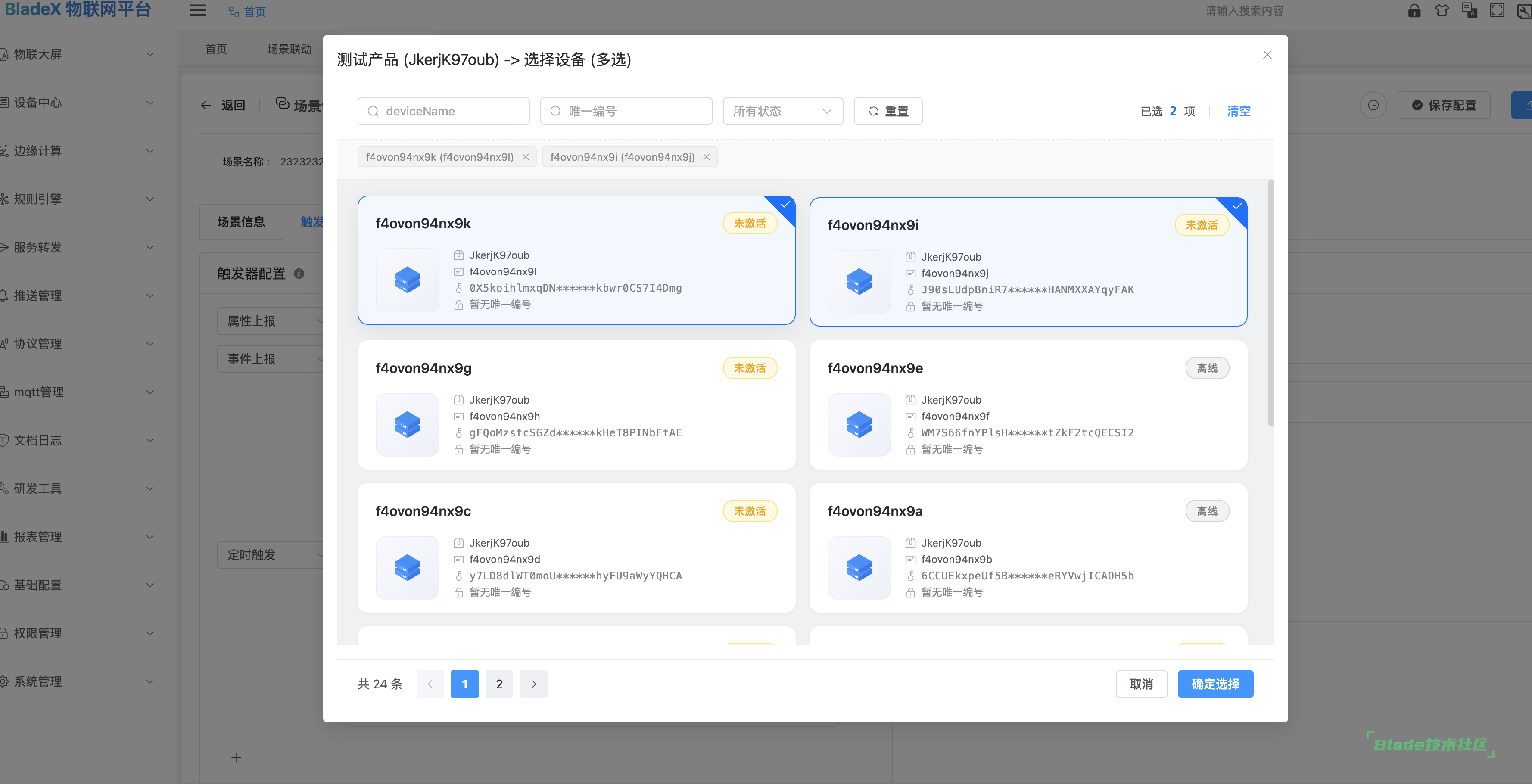
Task: Switch to the 场景联动 tab
Action: pos(289,49)
